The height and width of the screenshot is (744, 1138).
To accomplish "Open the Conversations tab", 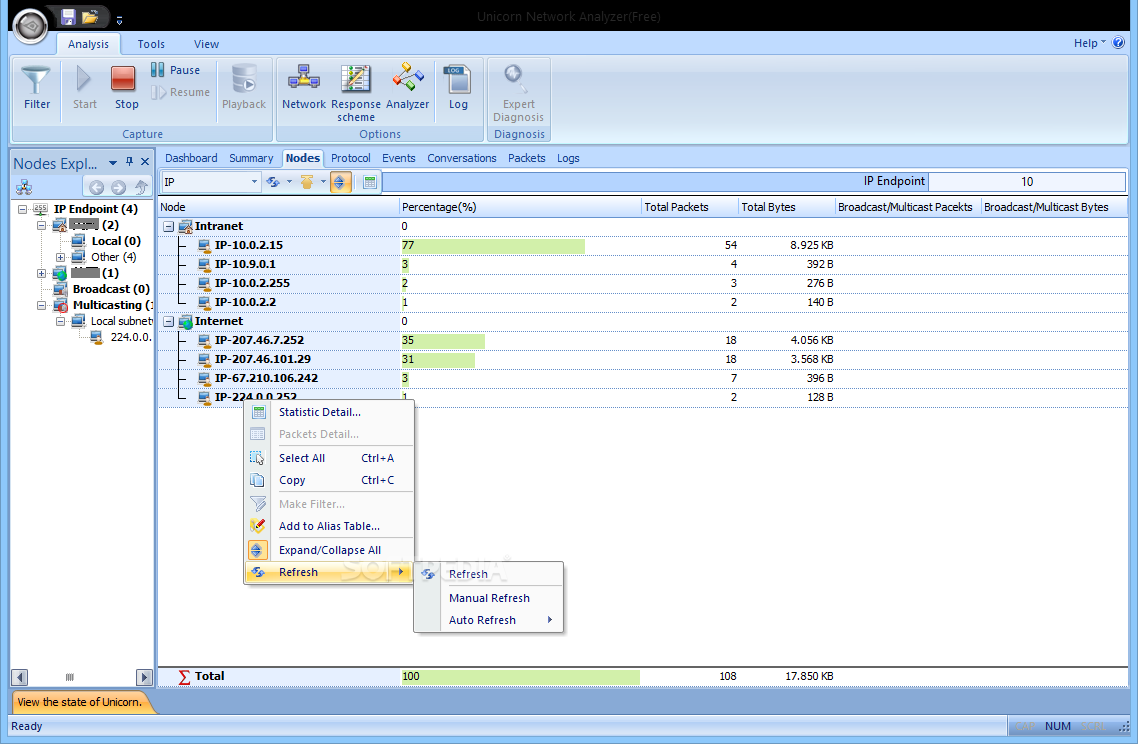I will tap(462, 158).
